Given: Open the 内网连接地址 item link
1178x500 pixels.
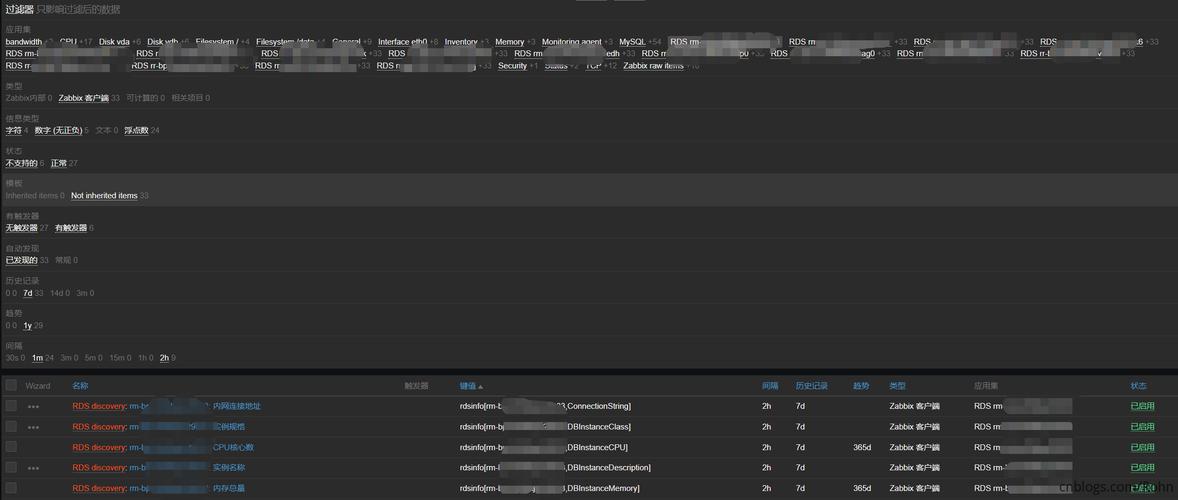Looking at the screenshot, I should click(195, 406).
